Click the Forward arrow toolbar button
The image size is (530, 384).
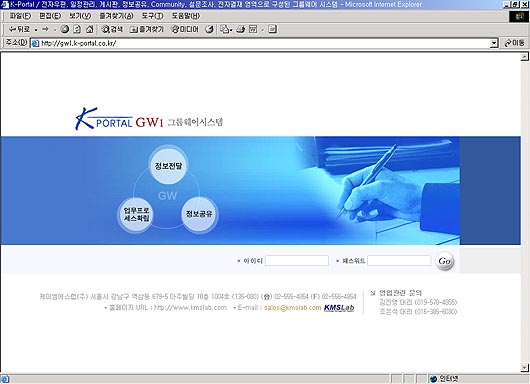(45, 29)
